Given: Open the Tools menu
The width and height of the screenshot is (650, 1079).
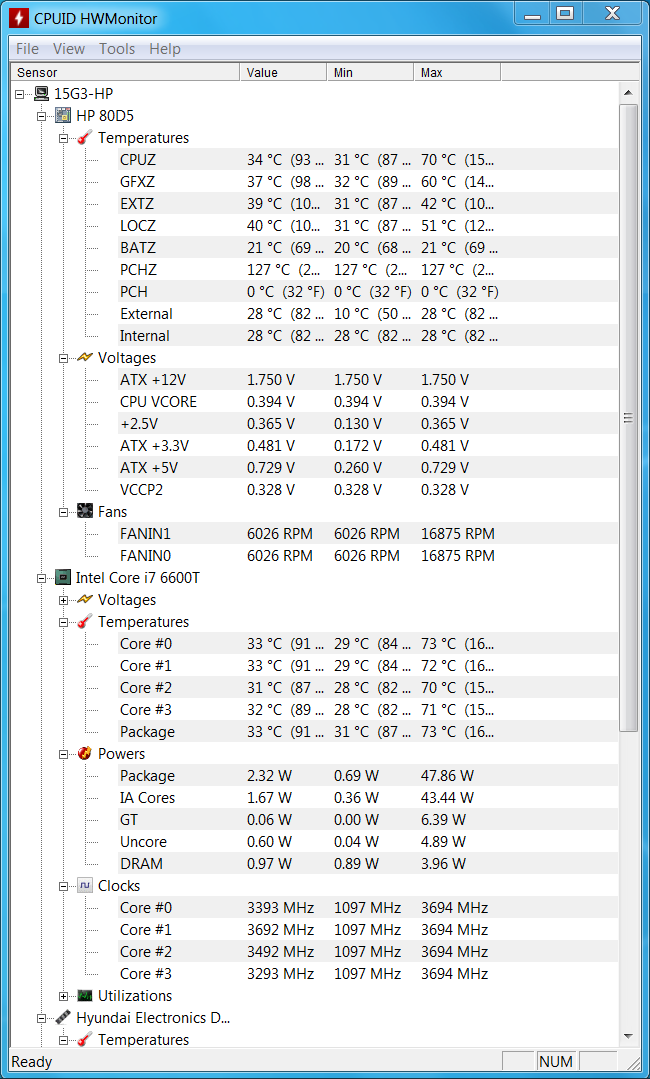Looking at the screenshot, I should tap(117, 49).
